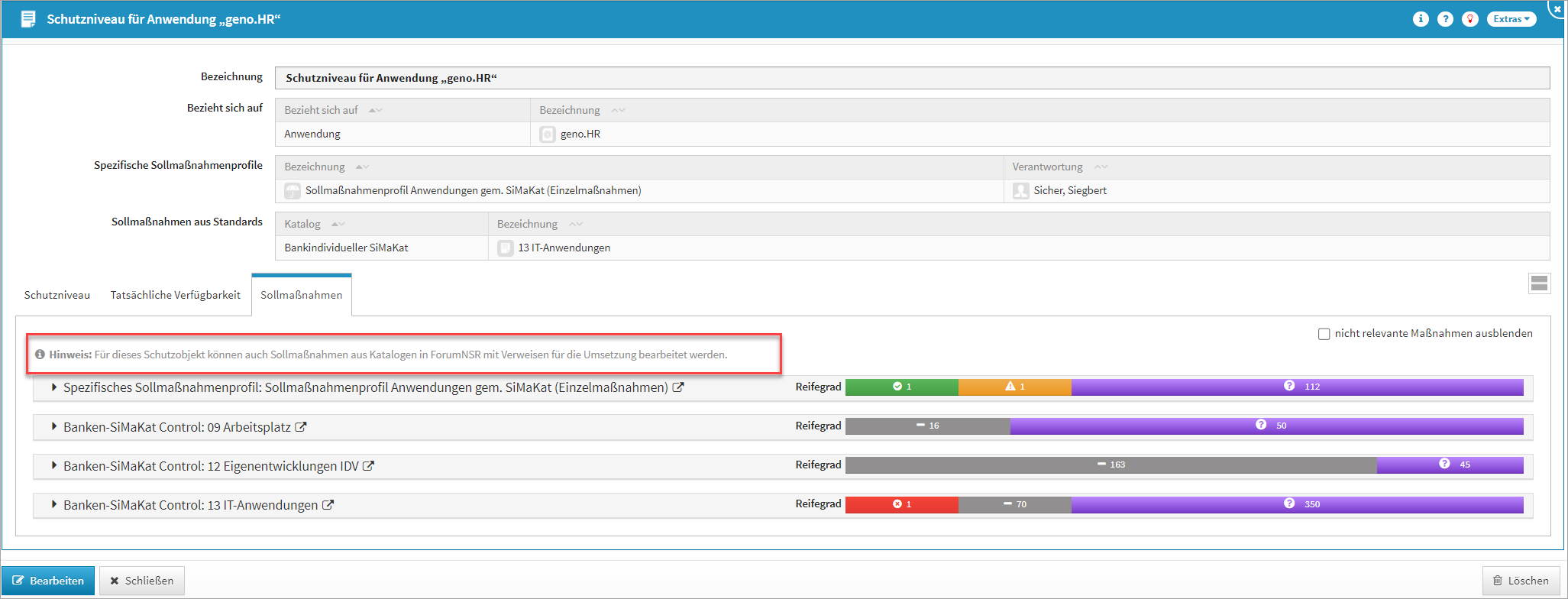
Task: Switch to Tatsächliche Verfügbarkeit tab
Action: click(x=175, y=295)
